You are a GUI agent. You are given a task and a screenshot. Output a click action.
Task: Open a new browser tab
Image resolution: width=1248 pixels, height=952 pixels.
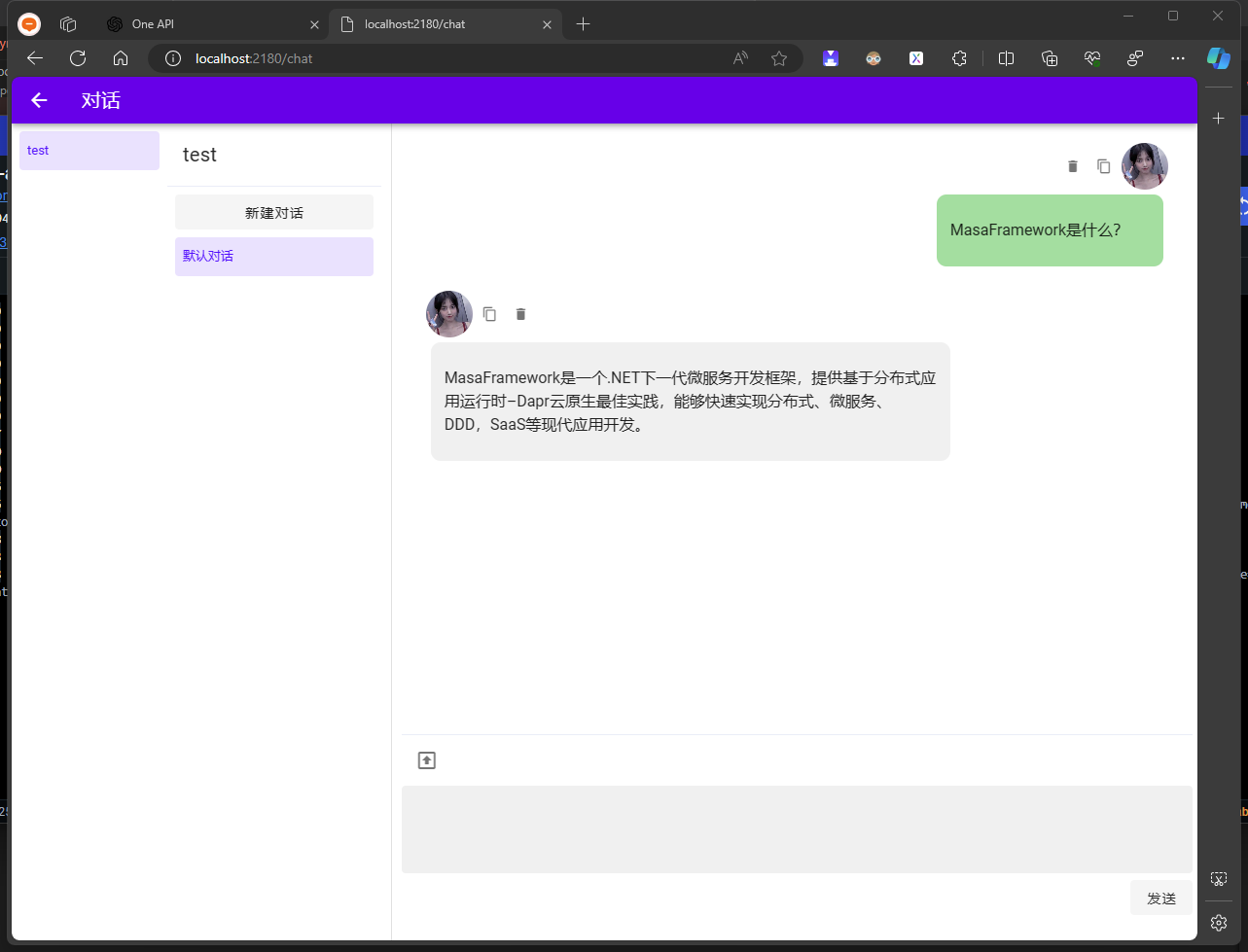pos(583,24)
